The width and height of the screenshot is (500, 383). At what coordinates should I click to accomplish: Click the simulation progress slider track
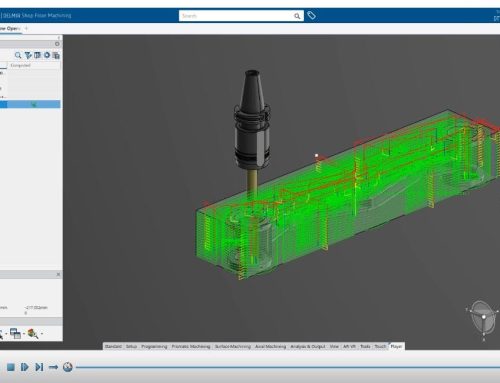coord(288,367)
